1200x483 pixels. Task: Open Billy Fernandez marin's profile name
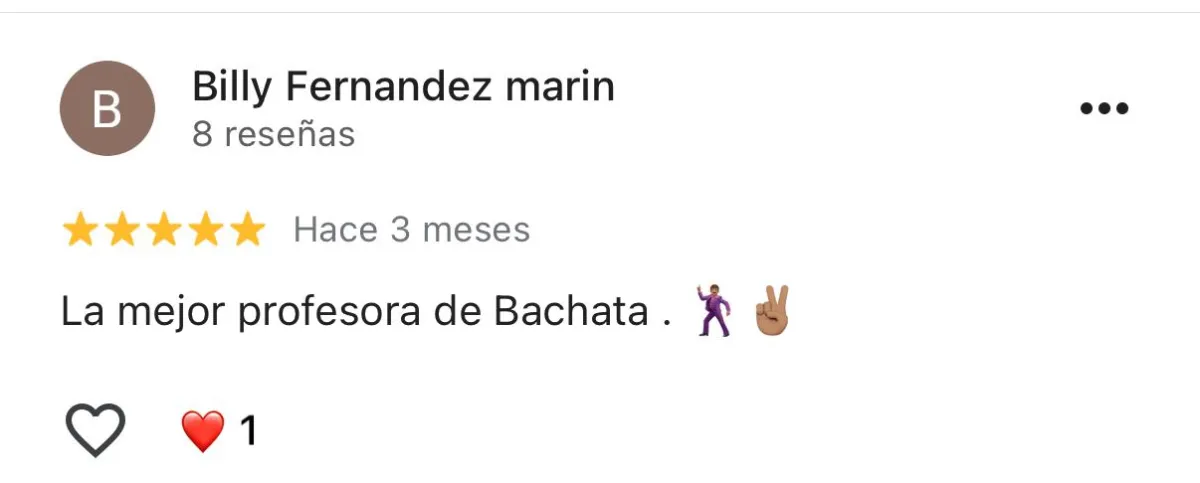(x=403, y=88)
